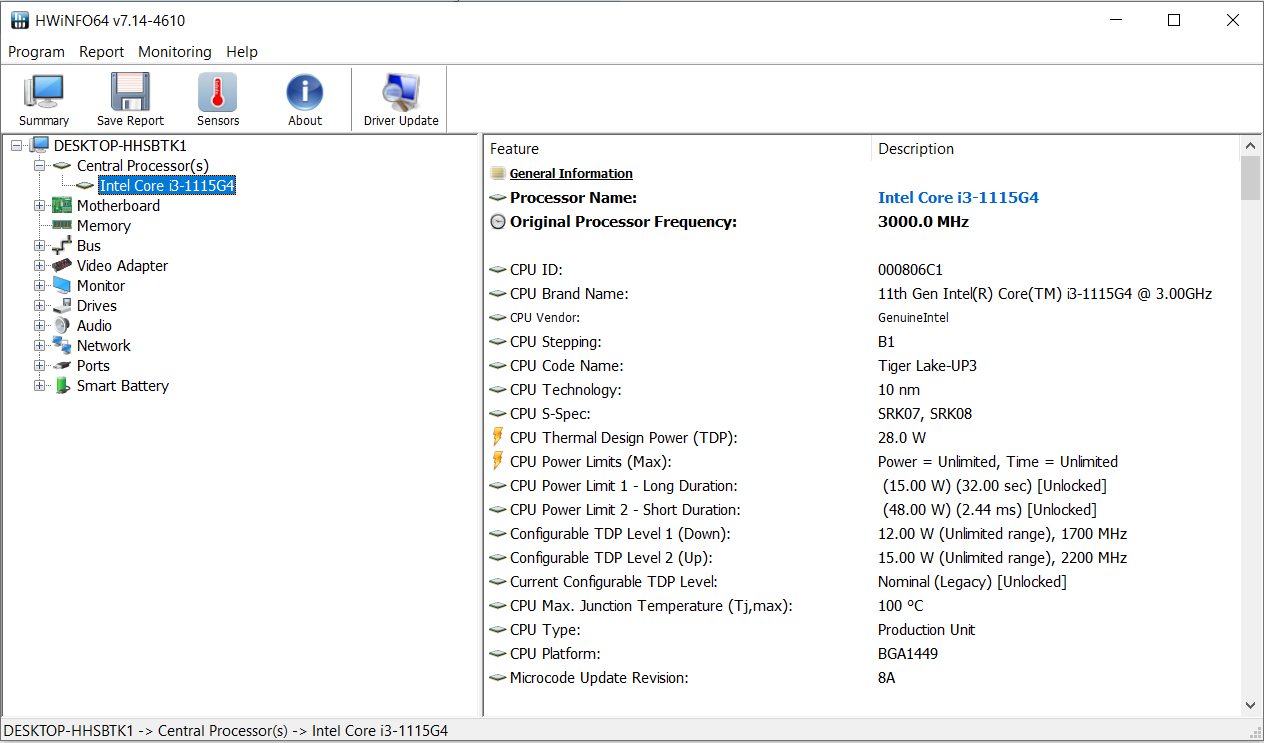Select the Smart Battery tree icon

click(x=62, y=386)
